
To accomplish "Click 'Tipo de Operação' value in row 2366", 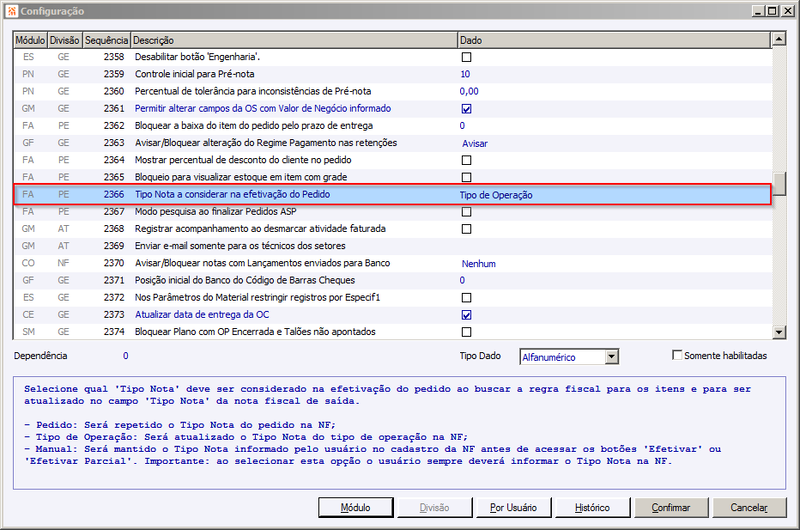I will 496,195.
